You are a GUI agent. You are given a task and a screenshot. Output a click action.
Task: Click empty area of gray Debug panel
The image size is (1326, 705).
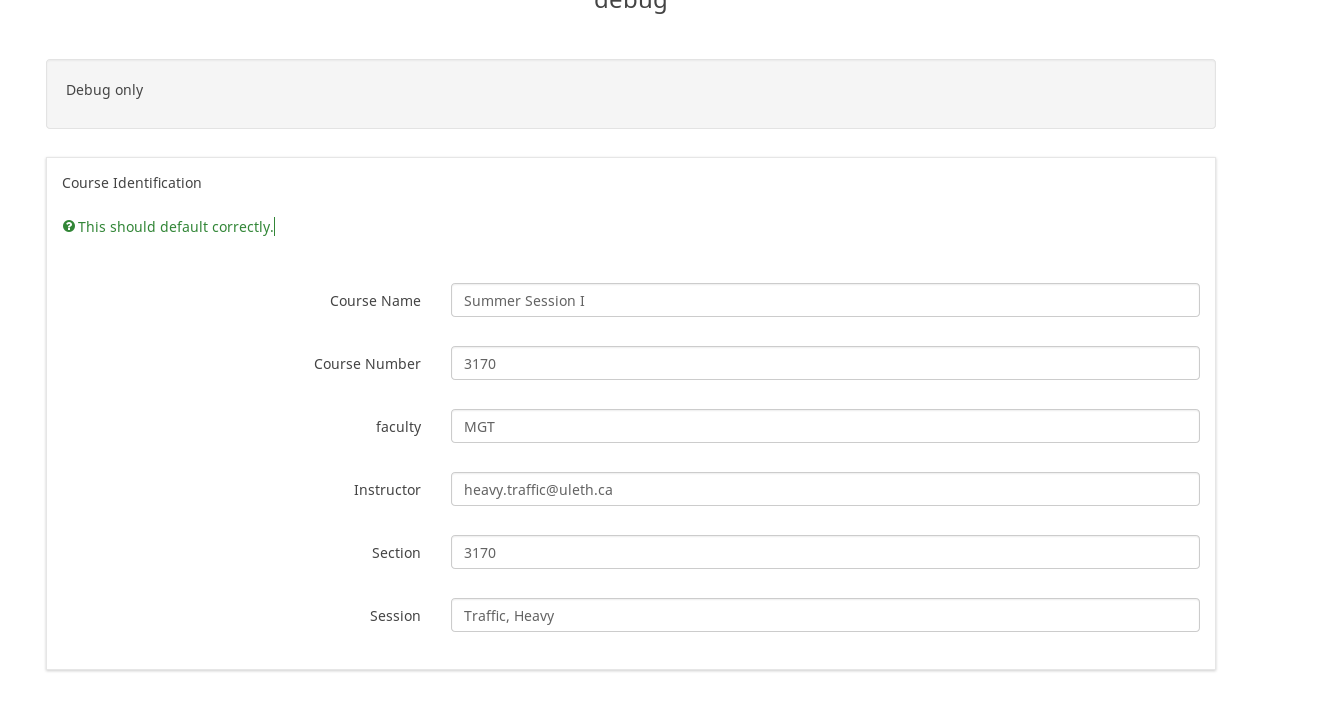click(x=700, y=95)
